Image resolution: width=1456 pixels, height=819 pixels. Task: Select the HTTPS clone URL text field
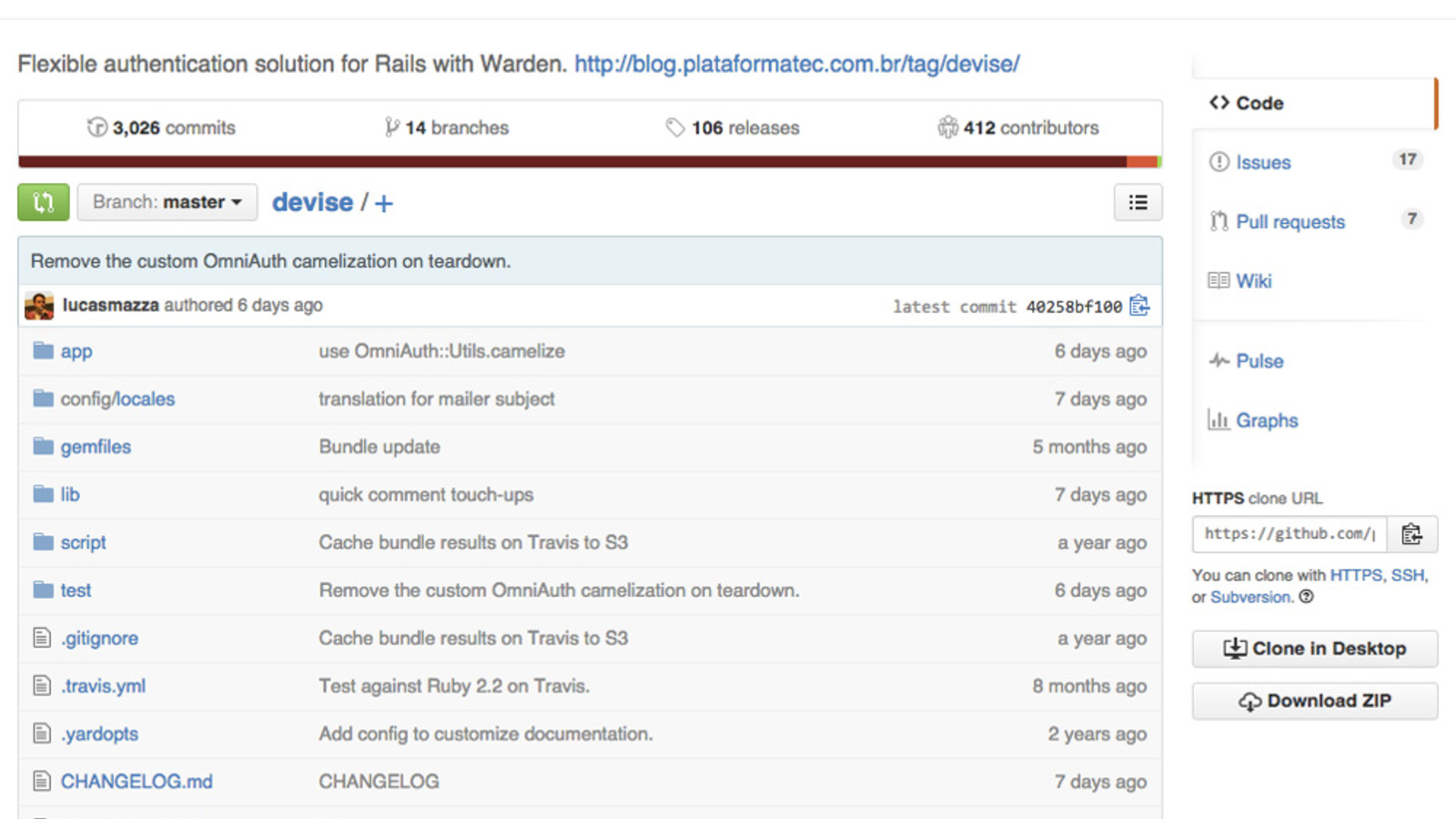(1289, 534)
